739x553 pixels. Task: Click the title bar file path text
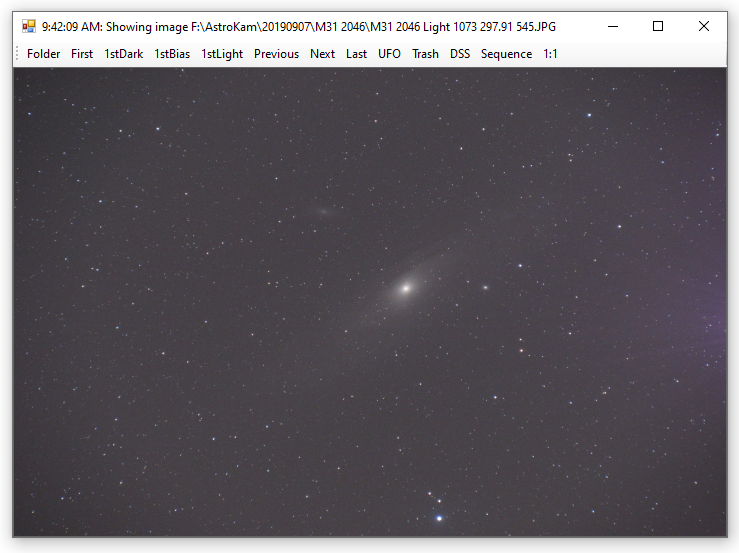pos(373,27)
